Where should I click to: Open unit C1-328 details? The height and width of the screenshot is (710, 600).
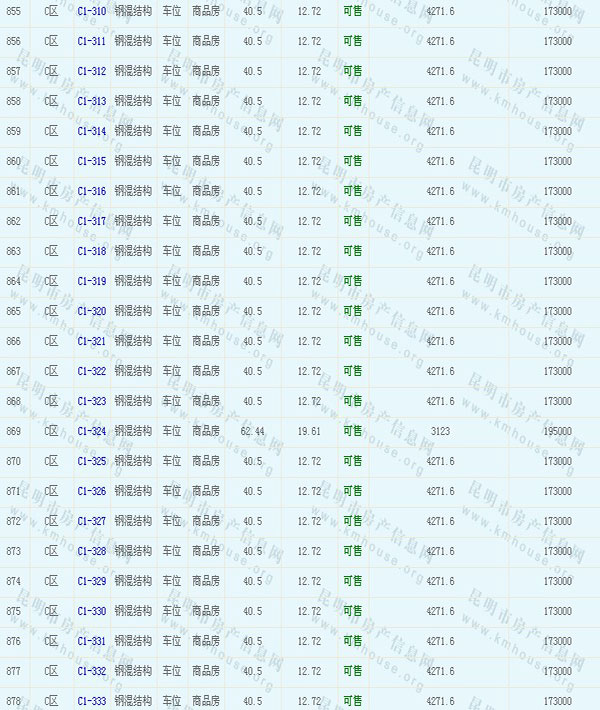pyautogui.click(x=91, y=551)
